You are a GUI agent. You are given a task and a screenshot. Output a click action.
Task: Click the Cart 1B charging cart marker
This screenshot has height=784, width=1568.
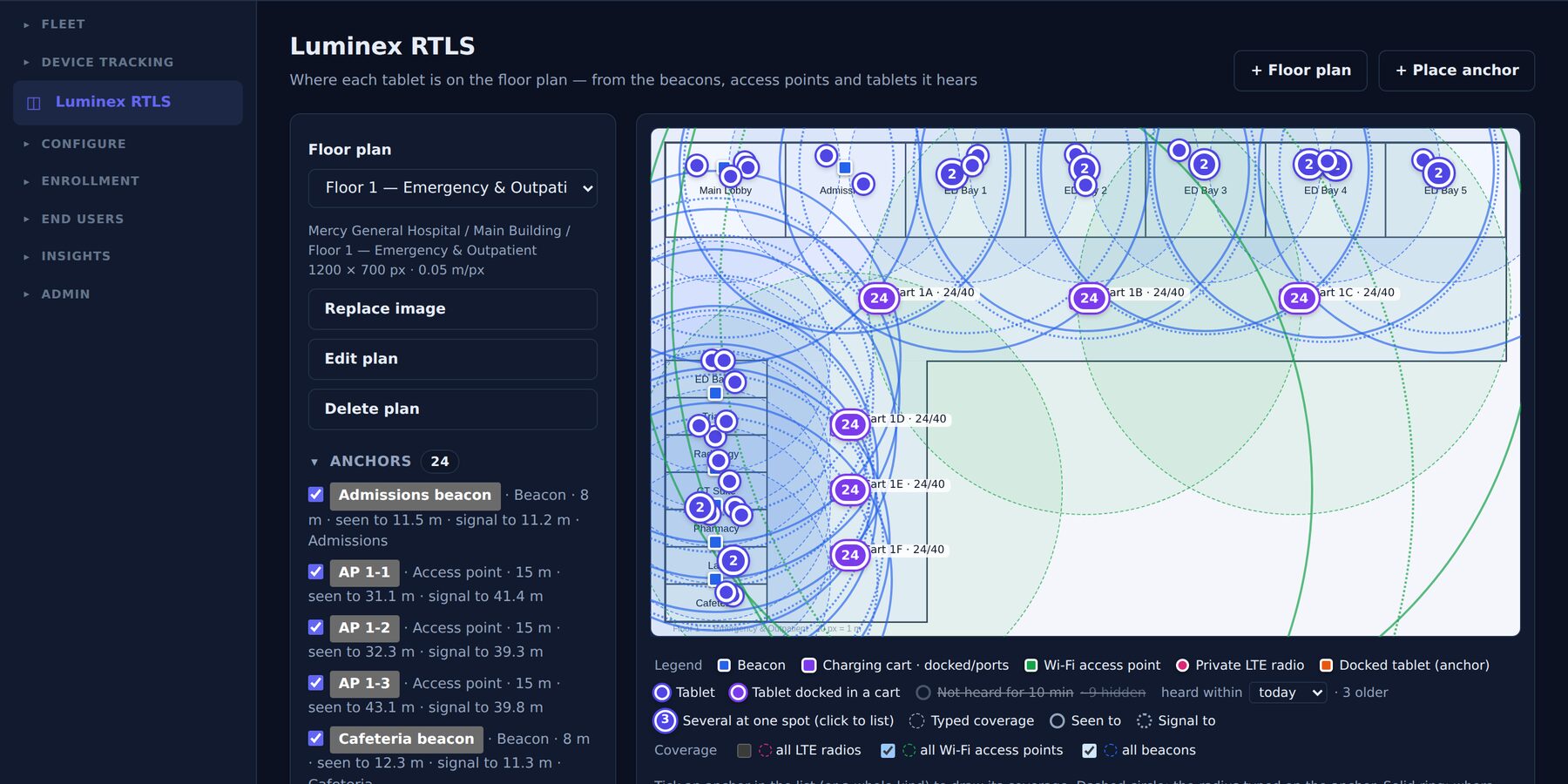coord(1089,298)
